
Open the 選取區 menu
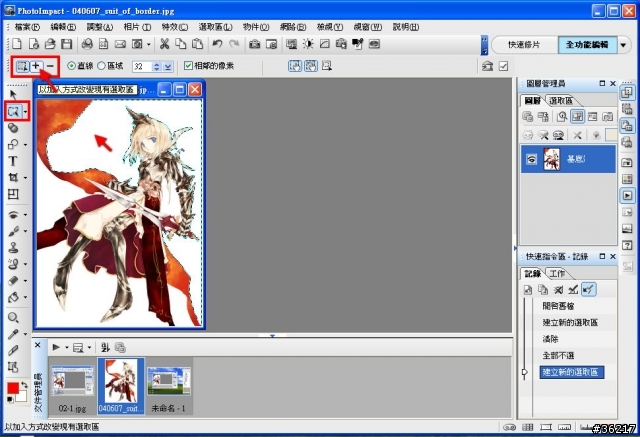click(x=215, y=27)
